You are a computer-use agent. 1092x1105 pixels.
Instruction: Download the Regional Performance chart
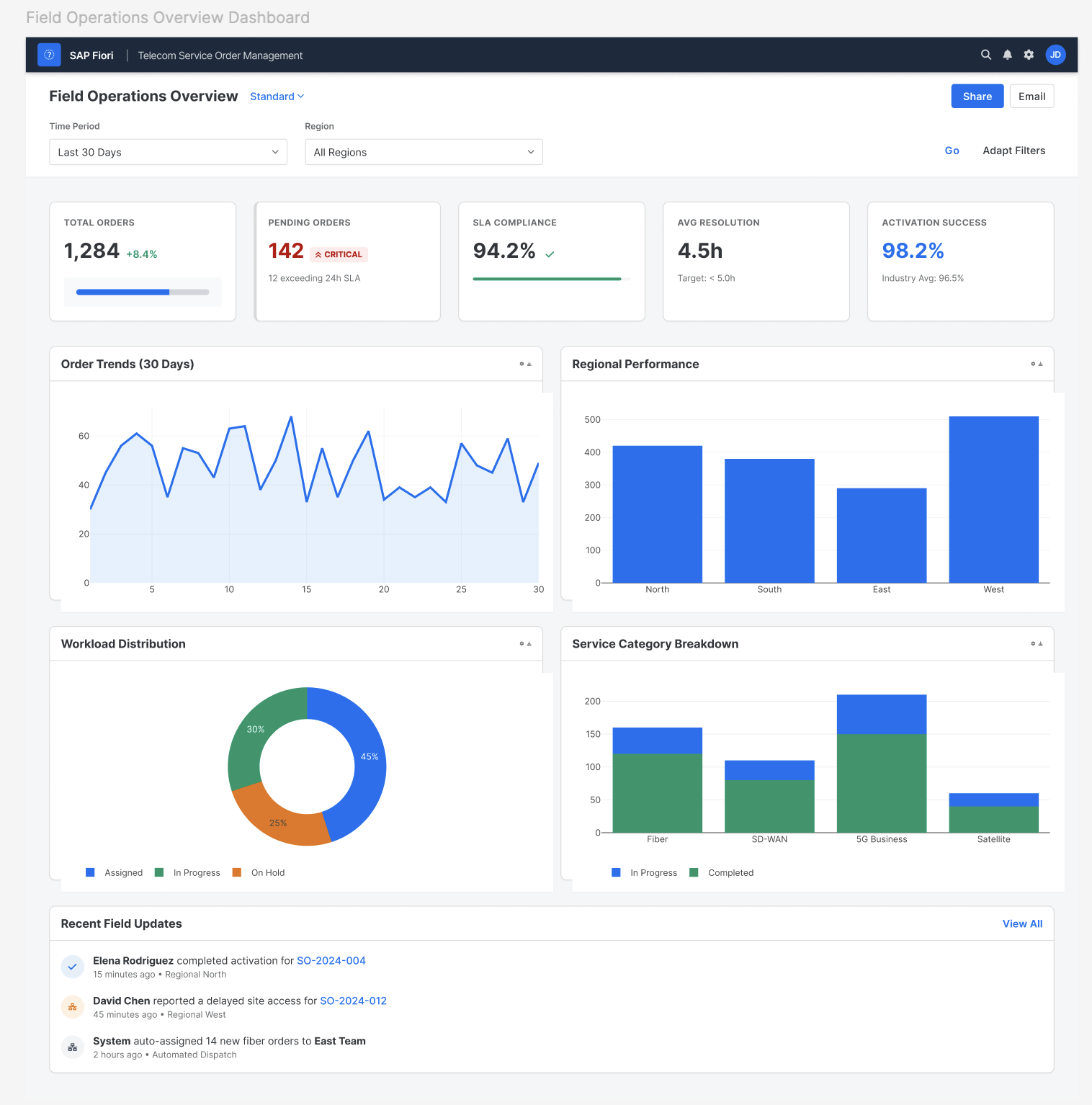[x=1040, y=364]
